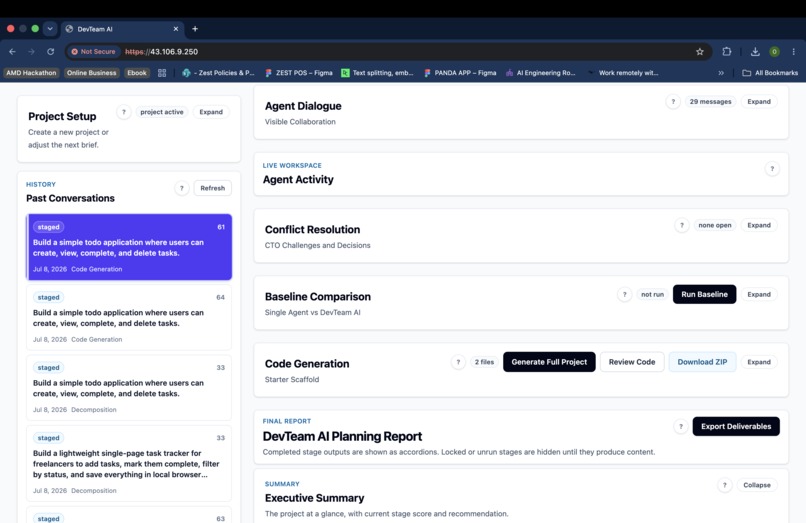The image size is (806, 523).
Task: Click the Project Setup help question icon
Action: coord(123,112)
